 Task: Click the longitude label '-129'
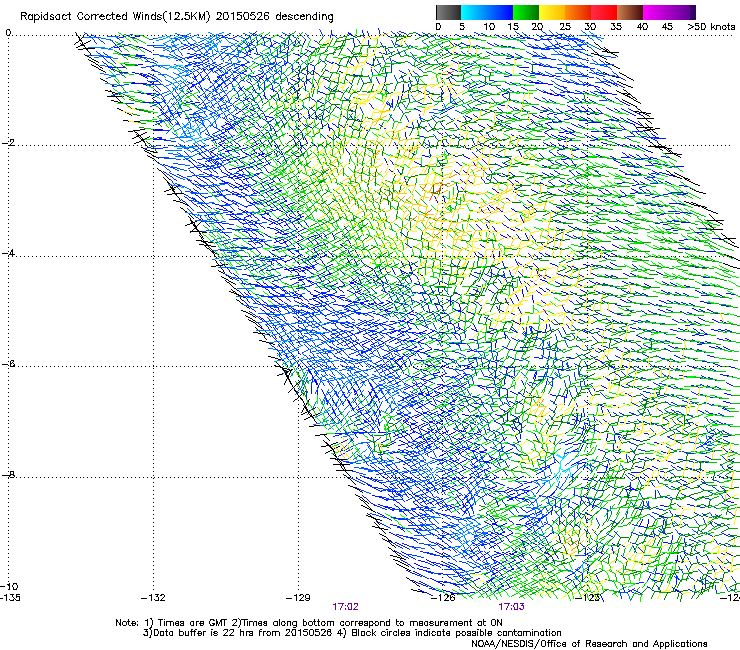[x=298, y=598]
